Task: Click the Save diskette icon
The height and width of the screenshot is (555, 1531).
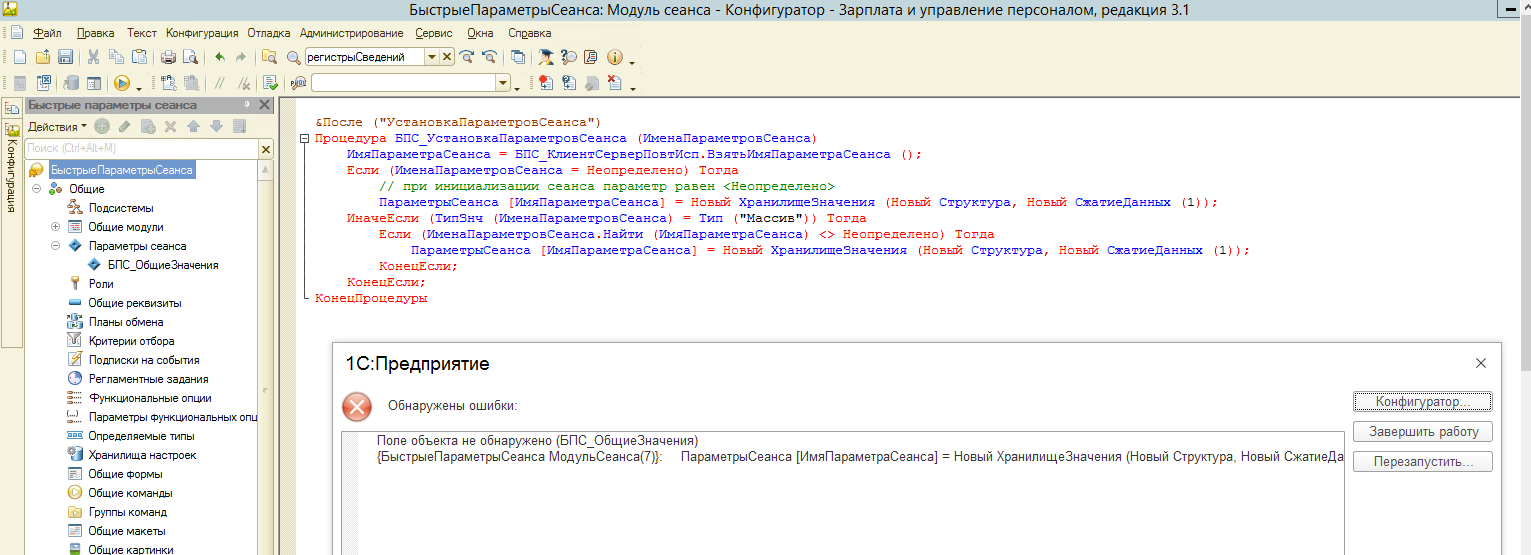Action: point(66,57)
